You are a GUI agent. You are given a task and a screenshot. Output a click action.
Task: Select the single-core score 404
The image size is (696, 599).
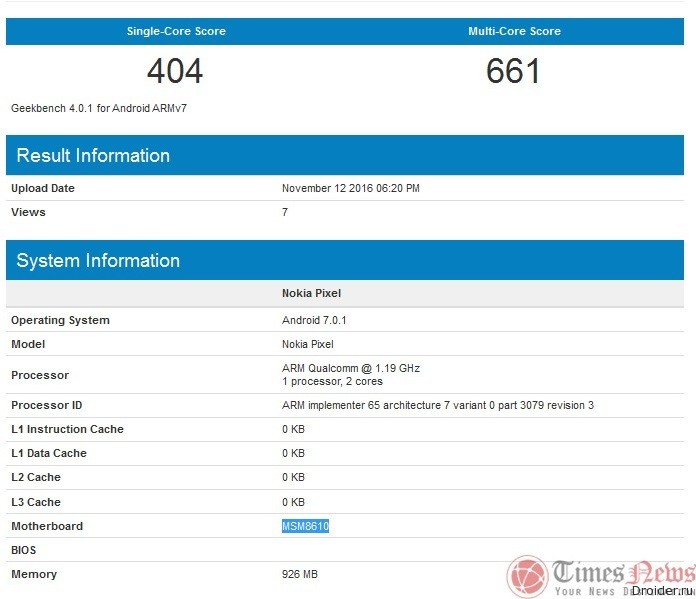coord(175,71)
